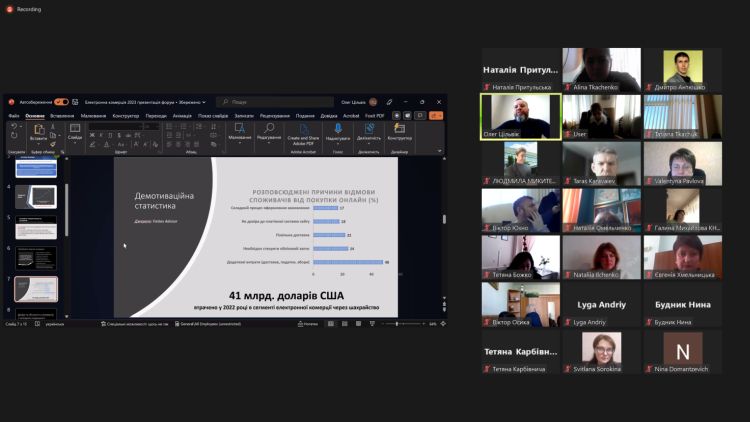The width and height of the screenshot is (750, 422).
Task: Switch to the Анімація ribbon tab
Action: point(182,115)
